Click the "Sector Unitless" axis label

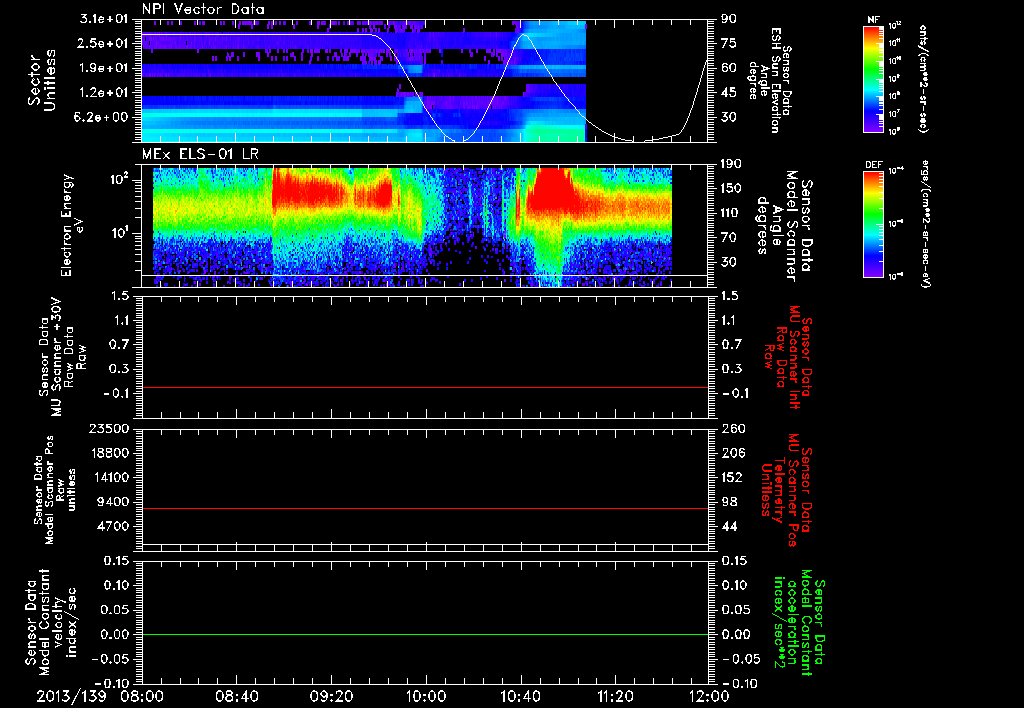pyautogui.click(x=42, y=80)
